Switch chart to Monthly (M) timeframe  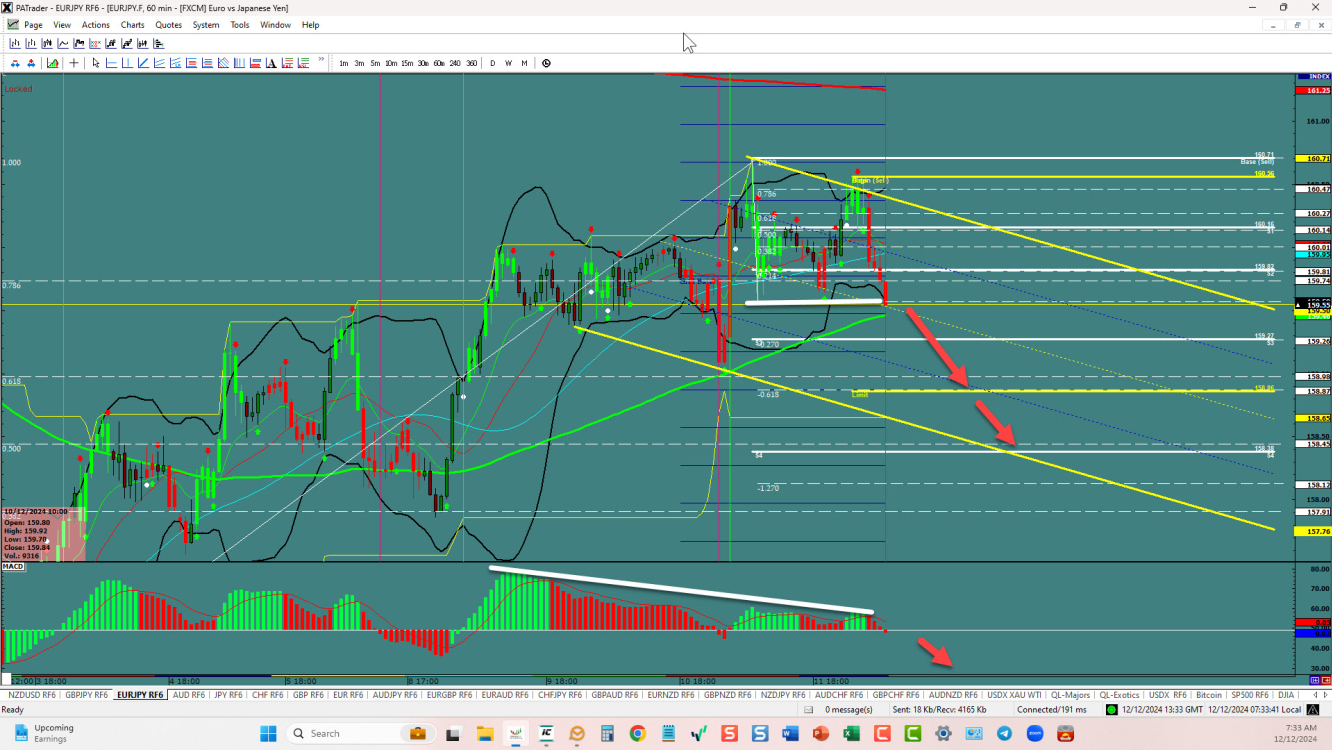pyautogui.click(x=524, y=63)
